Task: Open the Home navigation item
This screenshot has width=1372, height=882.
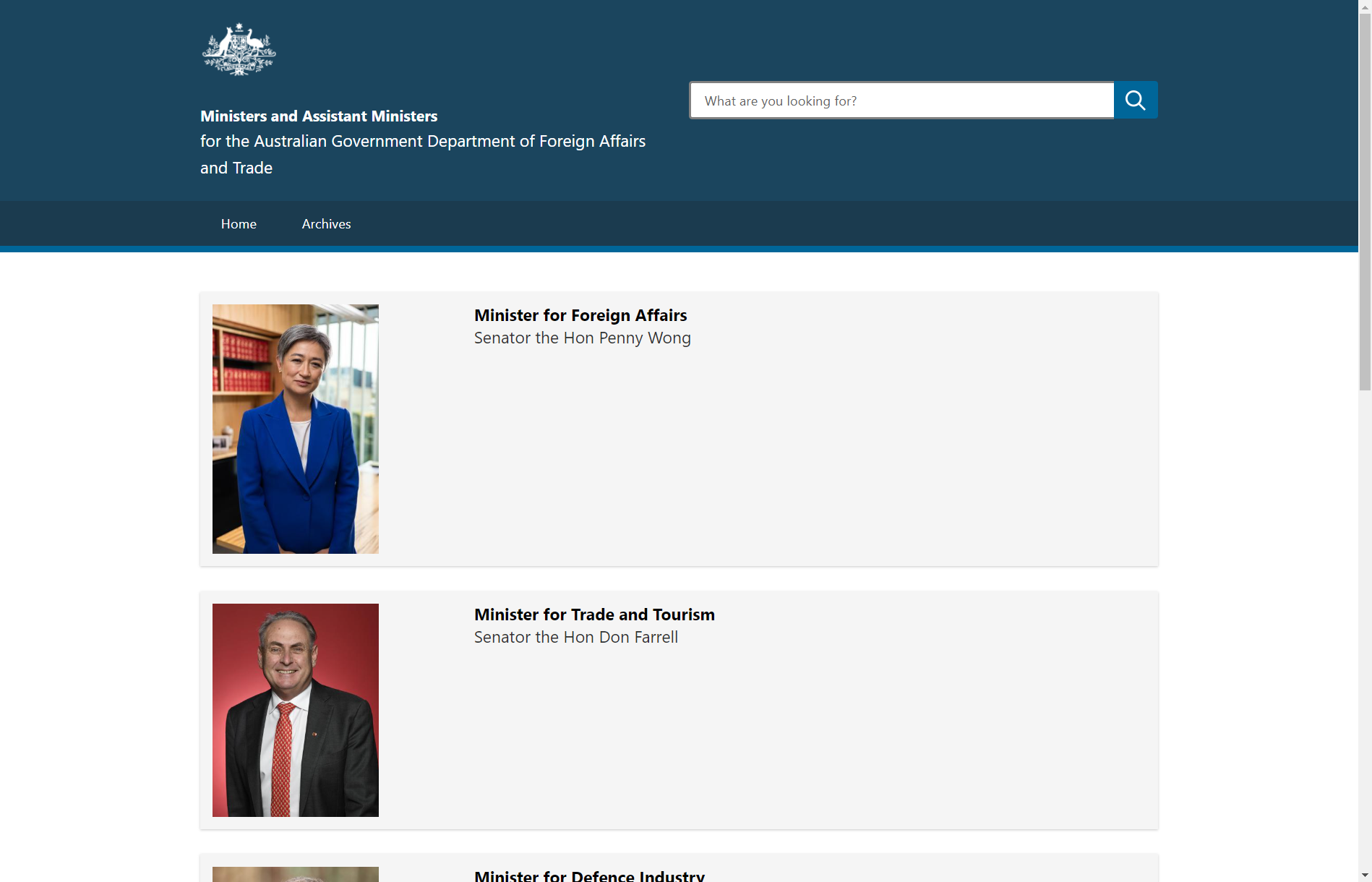Action: [239, 224]
